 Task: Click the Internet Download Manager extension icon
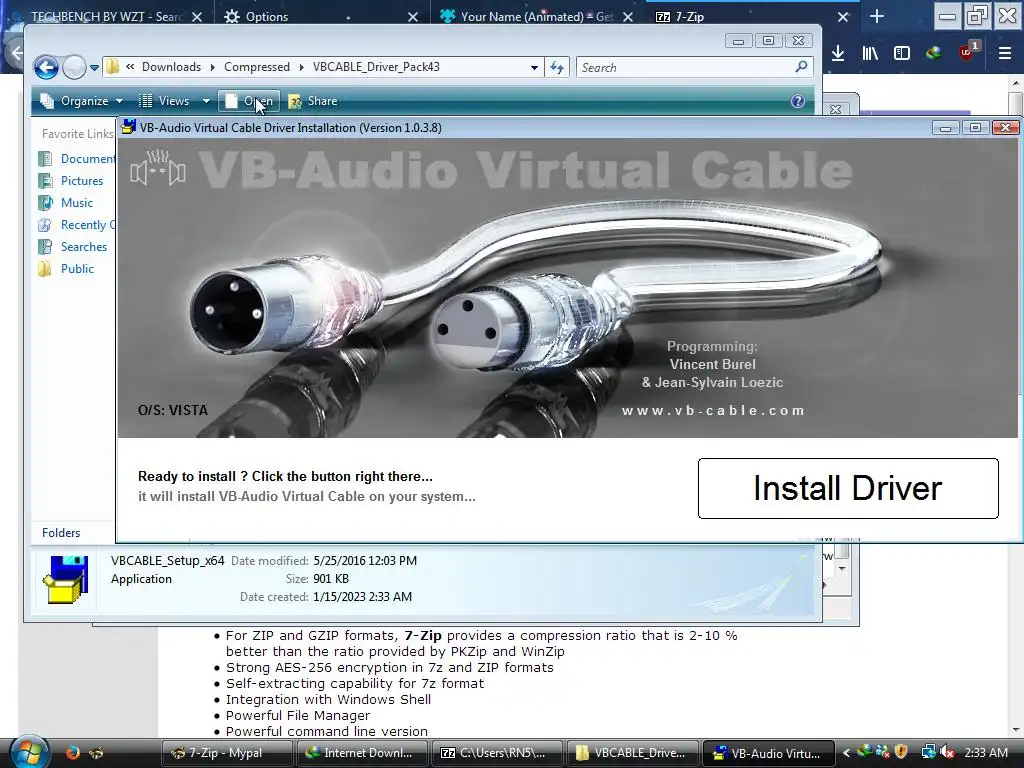(x=934, y=54)
